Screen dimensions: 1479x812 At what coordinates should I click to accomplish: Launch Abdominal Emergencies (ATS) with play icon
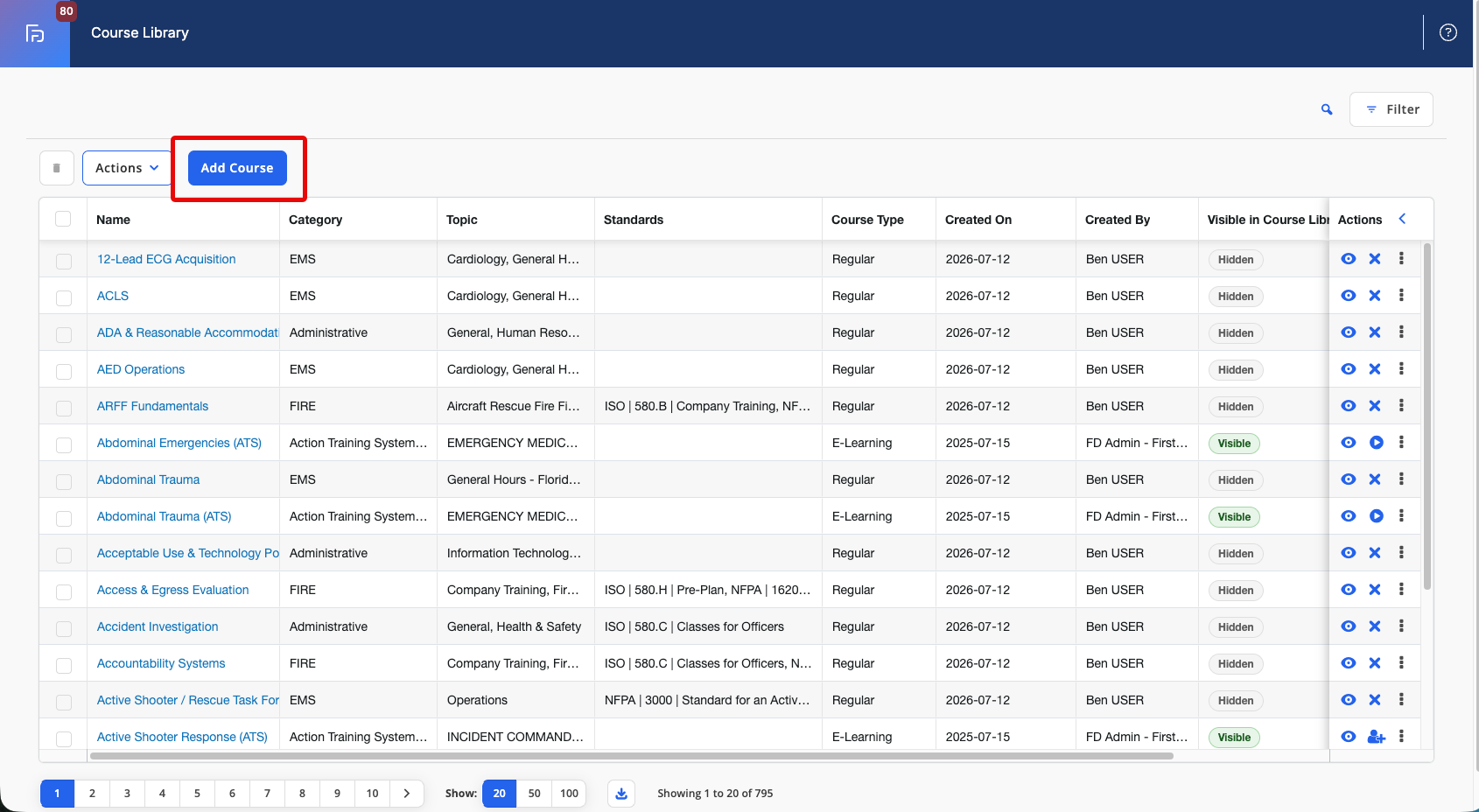point(1377,443)
